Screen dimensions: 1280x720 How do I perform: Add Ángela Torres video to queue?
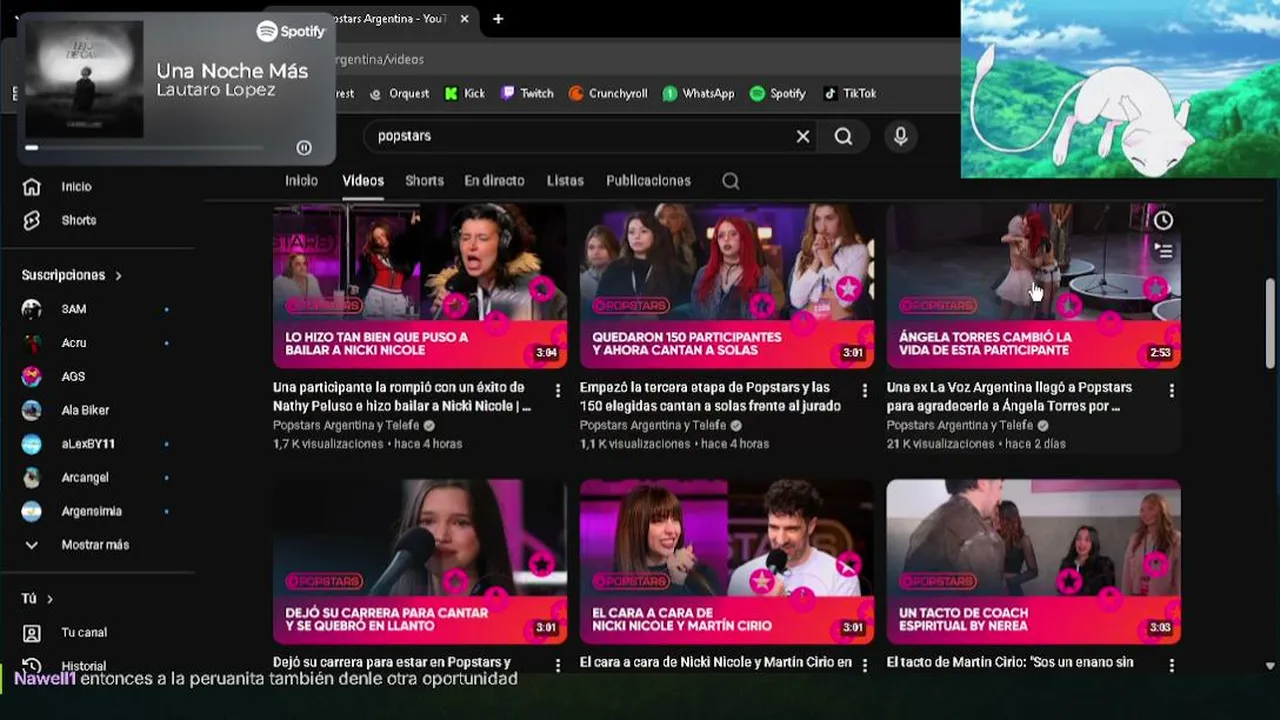click(x=1163, y=251)
